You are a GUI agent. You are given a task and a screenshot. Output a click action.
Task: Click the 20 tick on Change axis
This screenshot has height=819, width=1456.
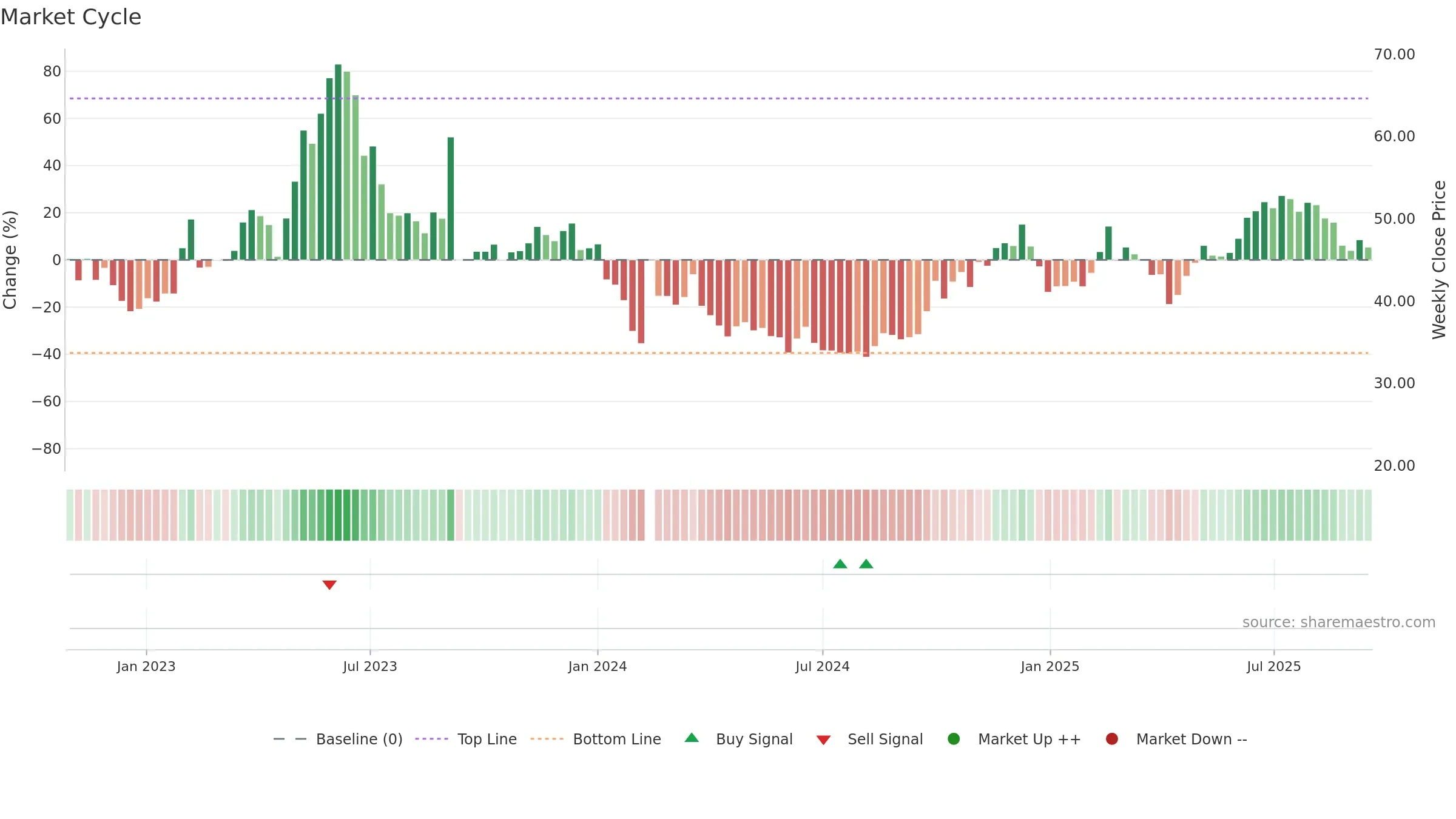click(52, 213)
